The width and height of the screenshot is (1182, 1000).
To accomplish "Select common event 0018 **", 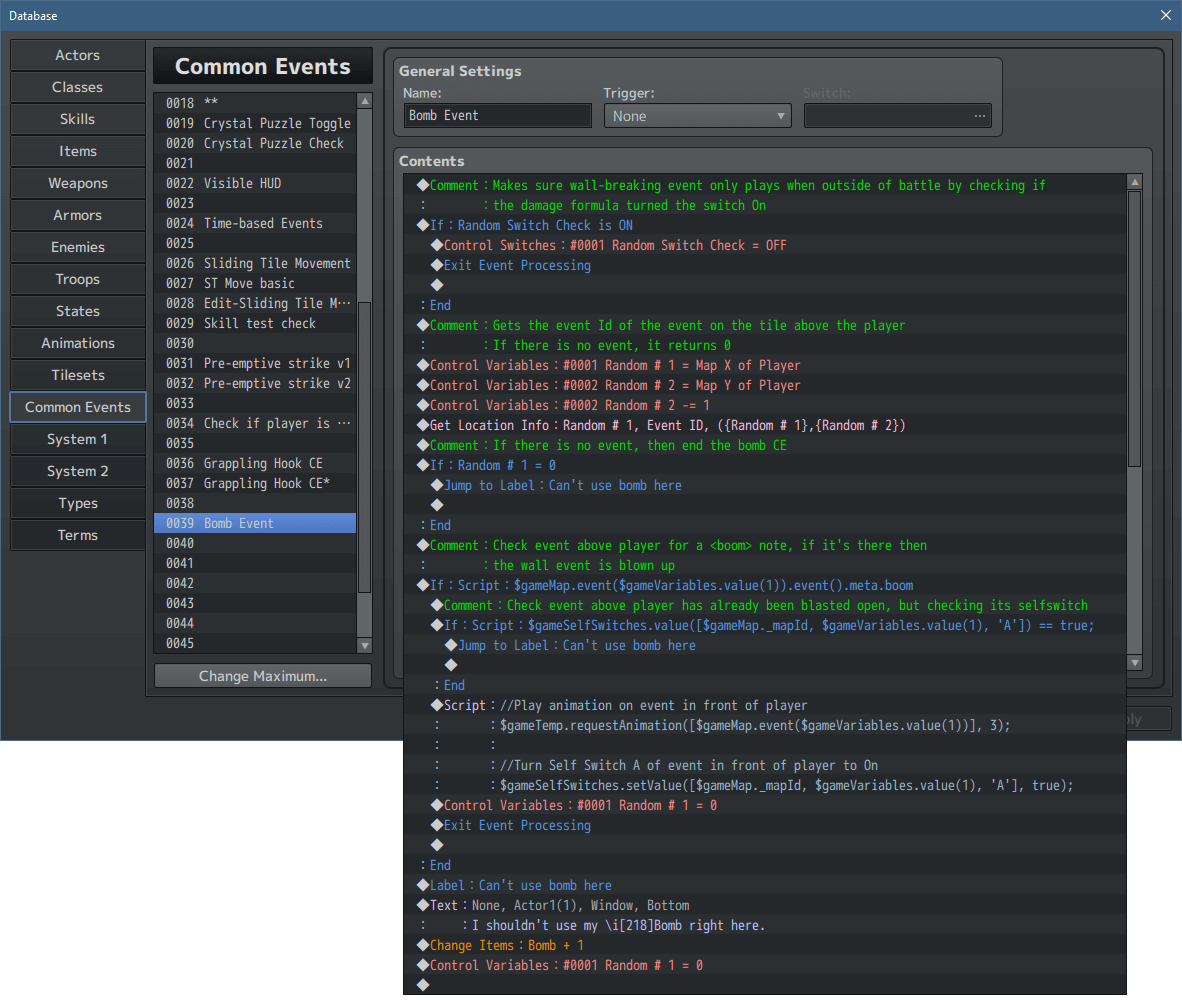I will click(255, 103).
